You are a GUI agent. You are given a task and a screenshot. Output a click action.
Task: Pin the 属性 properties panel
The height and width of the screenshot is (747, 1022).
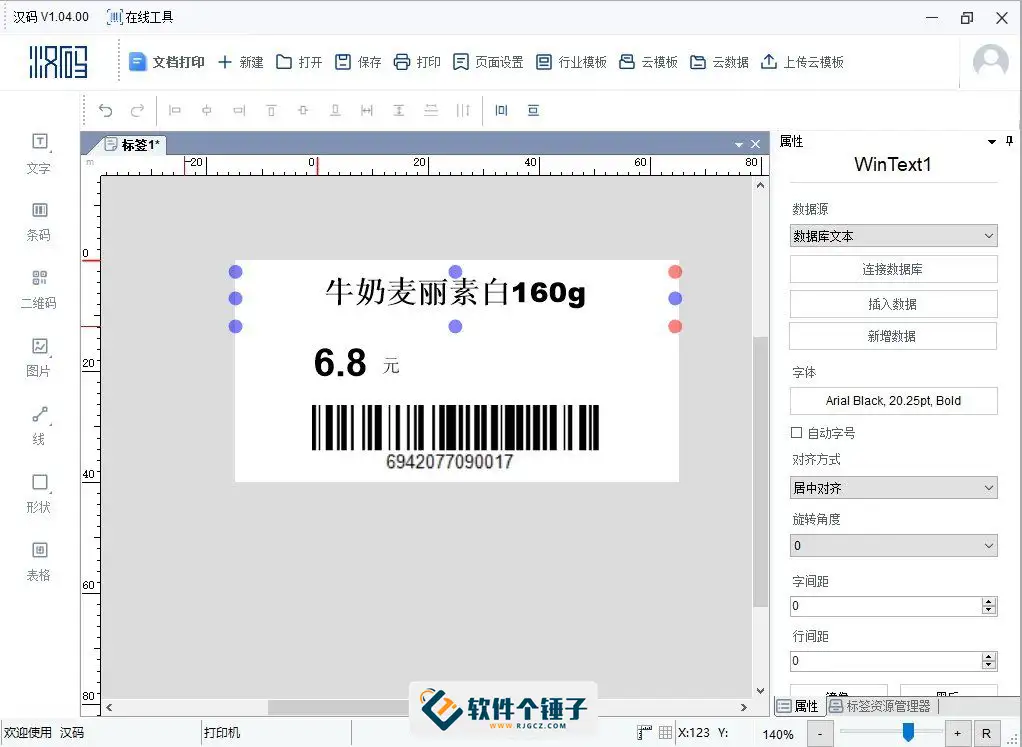click(1010, 141)
